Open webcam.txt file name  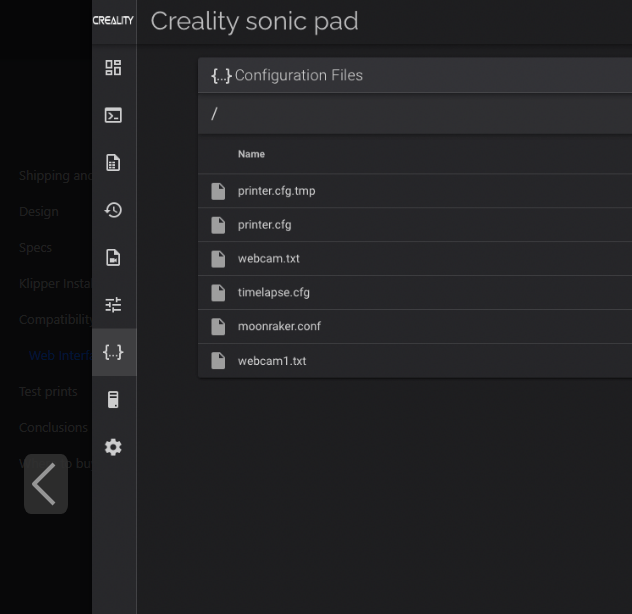pyautogui.click(x=268, y=259)
